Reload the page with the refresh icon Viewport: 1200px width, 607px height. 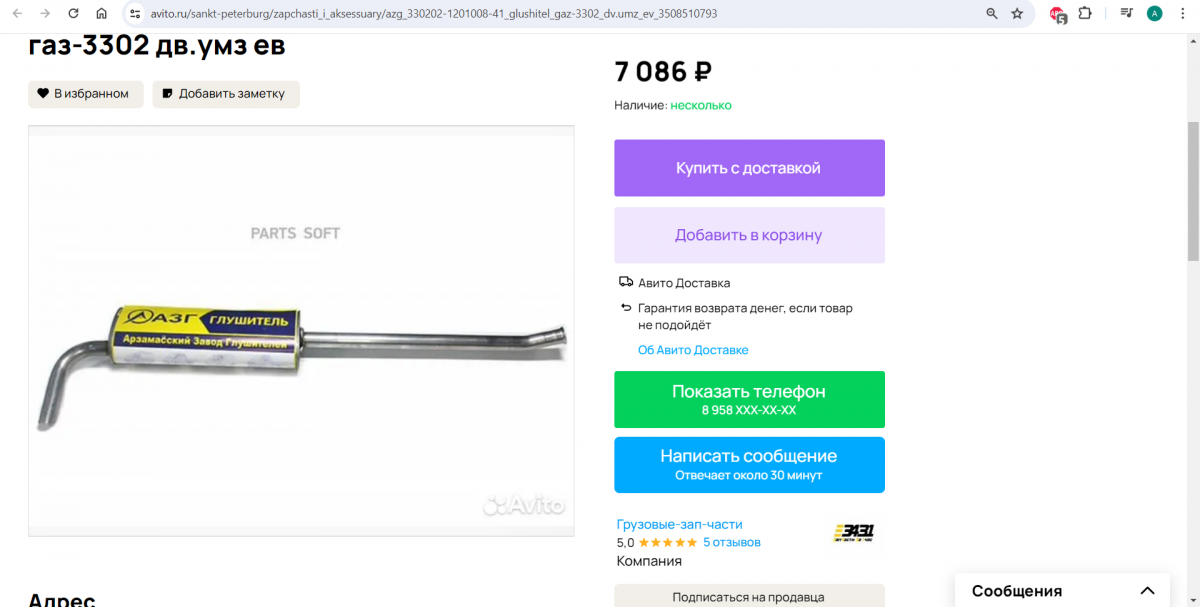pyautogui.click(x=73, y=14)
